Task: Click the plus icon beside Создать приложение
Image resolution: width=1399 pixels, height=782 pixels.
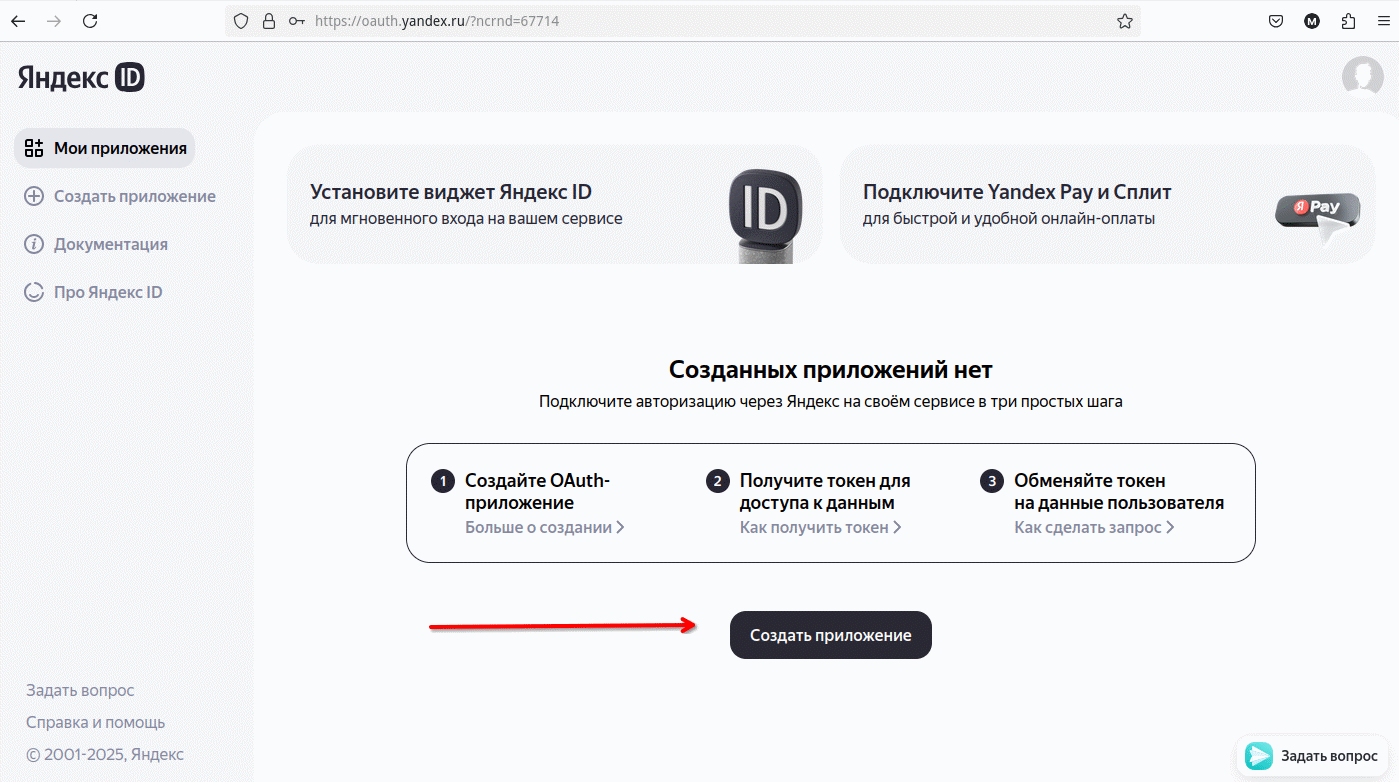Action: (34, 196)
